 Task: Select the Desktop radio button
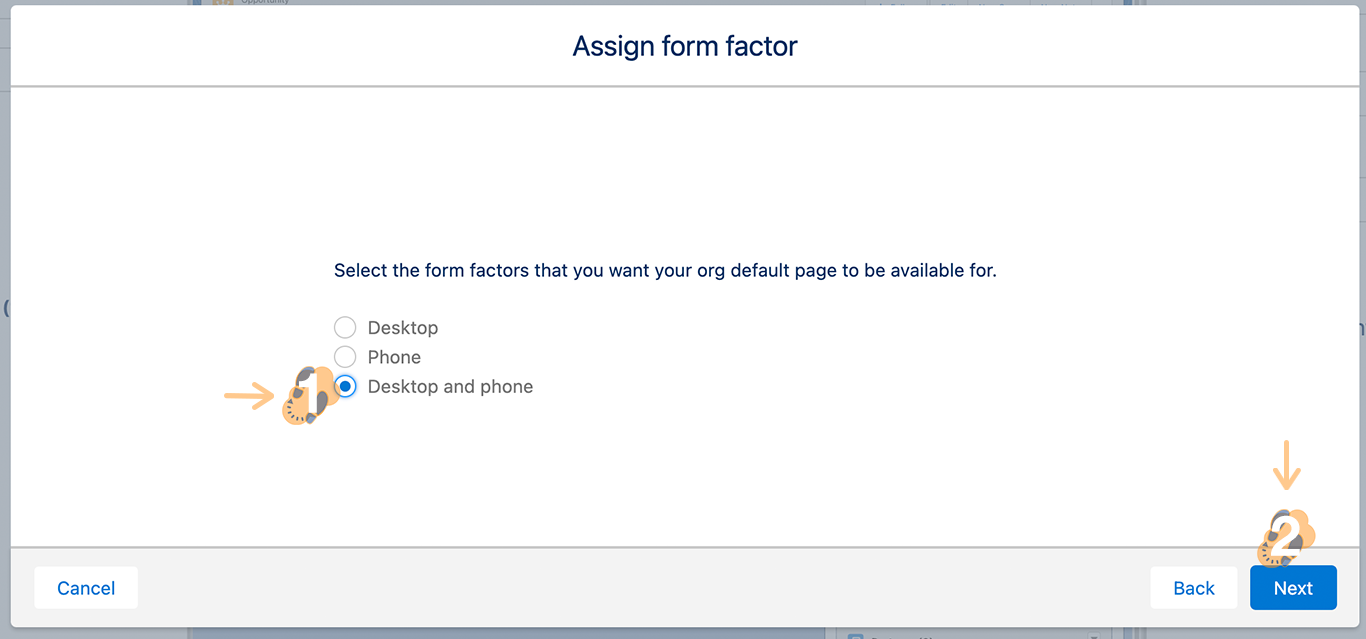click(x=345, y=328)
